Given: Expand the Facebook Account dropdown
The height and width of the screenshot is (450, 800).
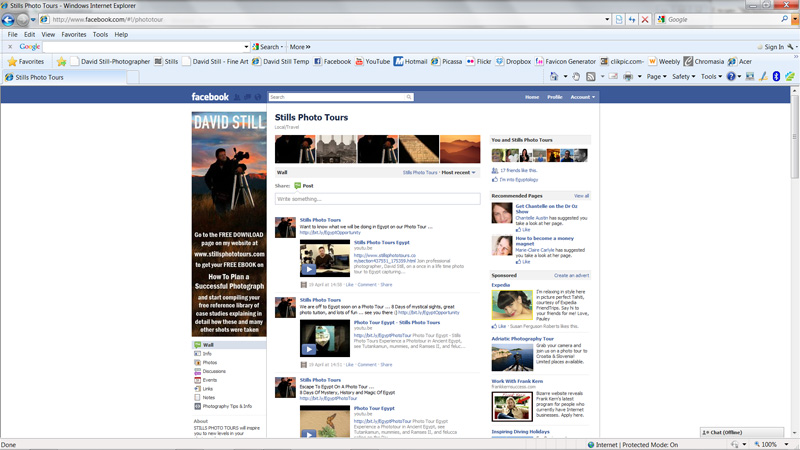Looking at the screenshot, I should click(582, 97).
